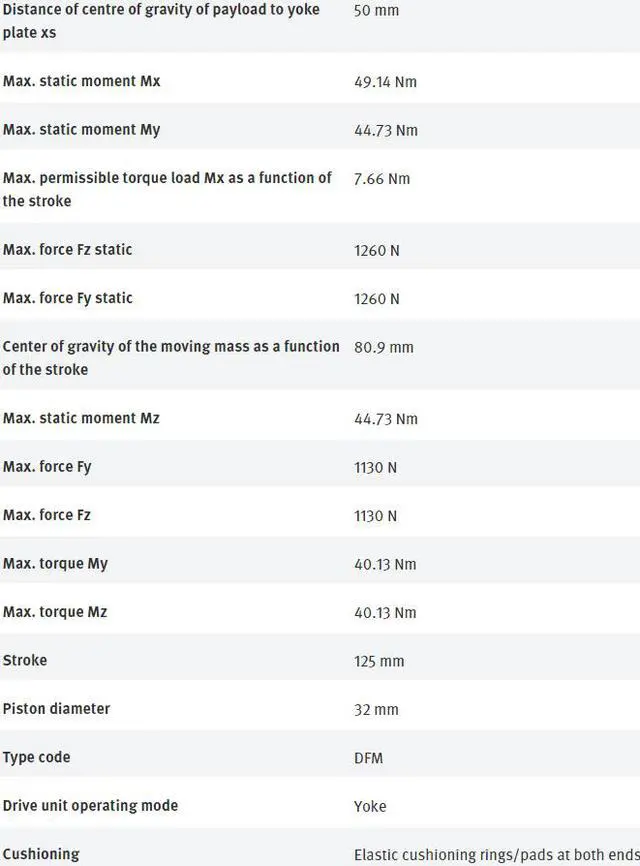
Task: Click the 'Max. force Fy static' label
Action: [67, 298]
